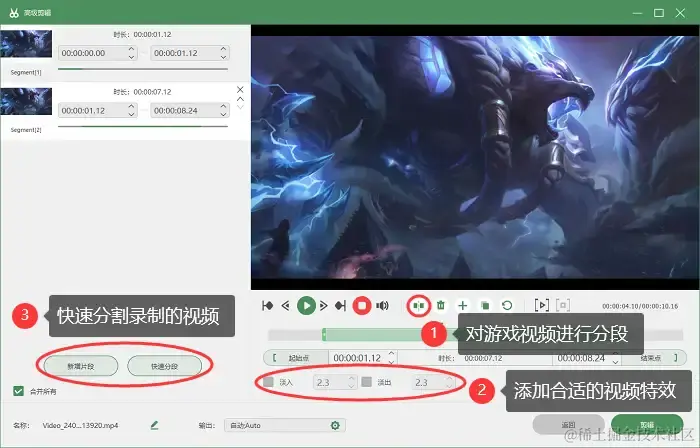Increase Segment[1] end time 00:00:01.12
The image size is (700, 448).
pyautogui.click(x=223, y=49)
